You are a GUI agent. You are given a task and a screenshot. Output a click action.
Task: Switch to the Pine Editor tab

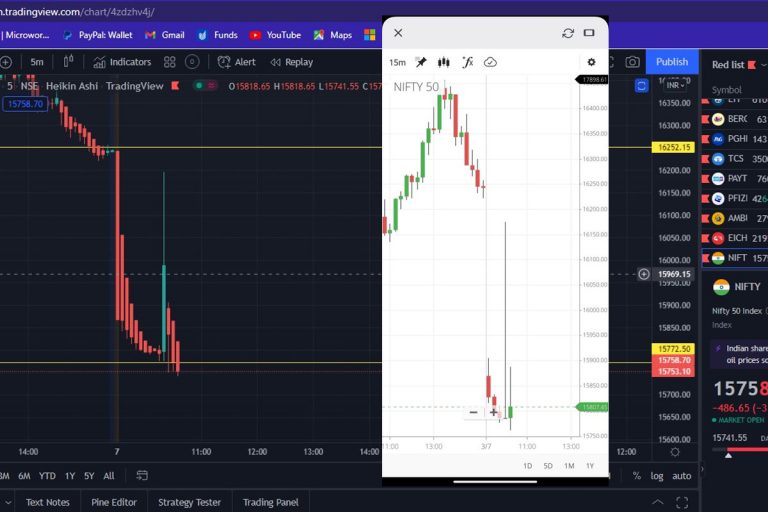coord(113,502)
